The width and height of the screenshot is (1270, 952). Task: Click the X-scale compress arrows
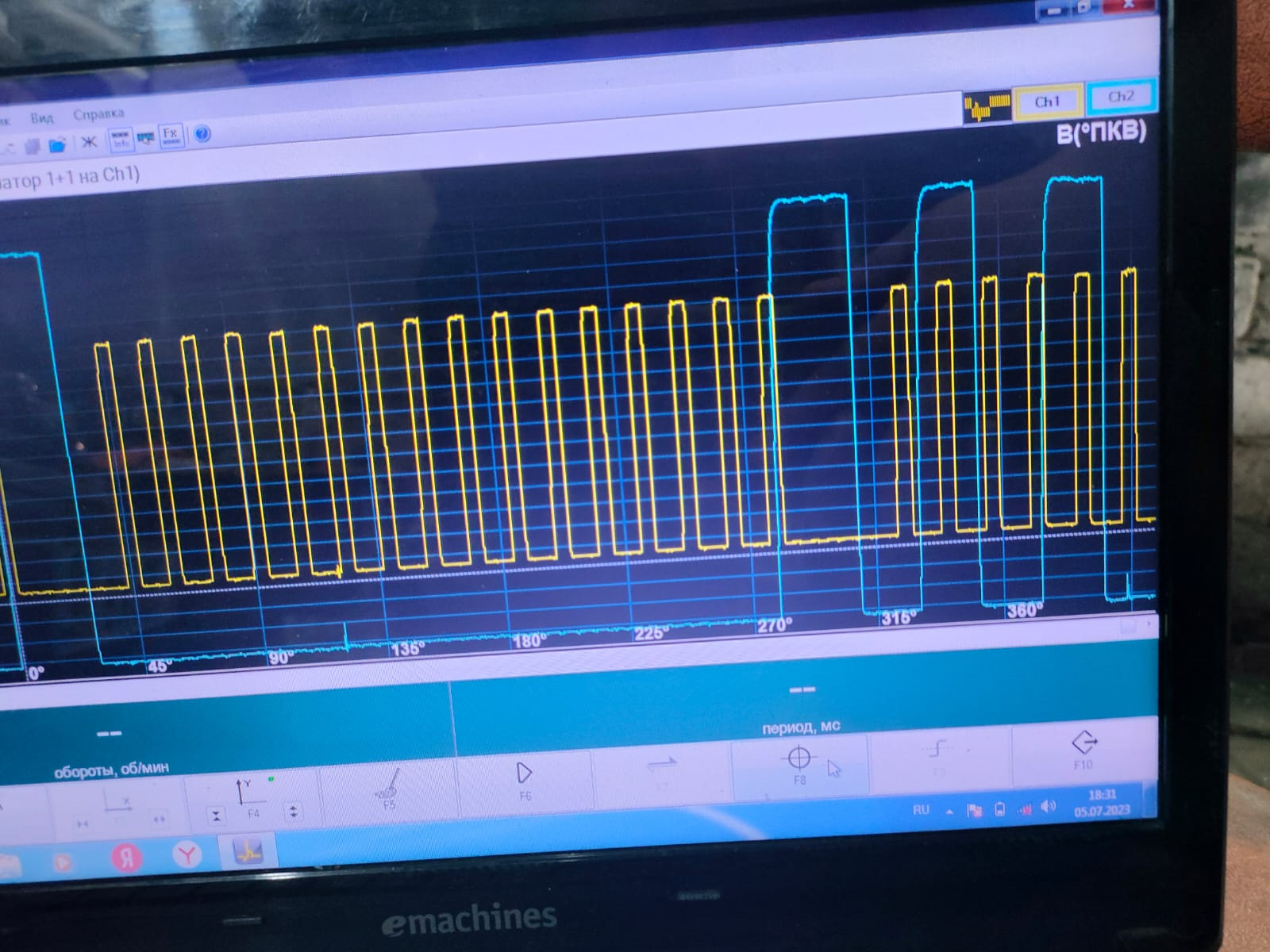click(83, 824)
